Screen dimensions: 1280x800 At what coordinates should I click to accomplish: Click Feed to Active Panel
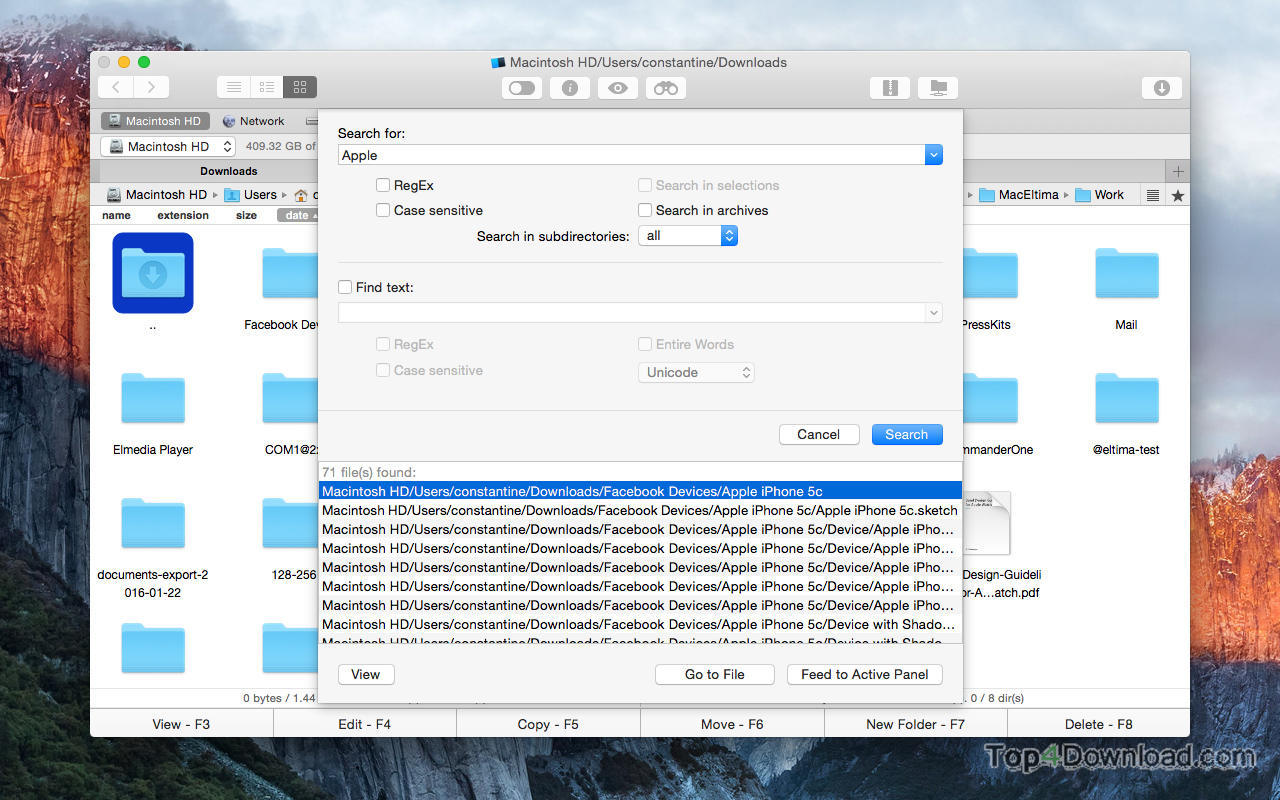(864, 674)
